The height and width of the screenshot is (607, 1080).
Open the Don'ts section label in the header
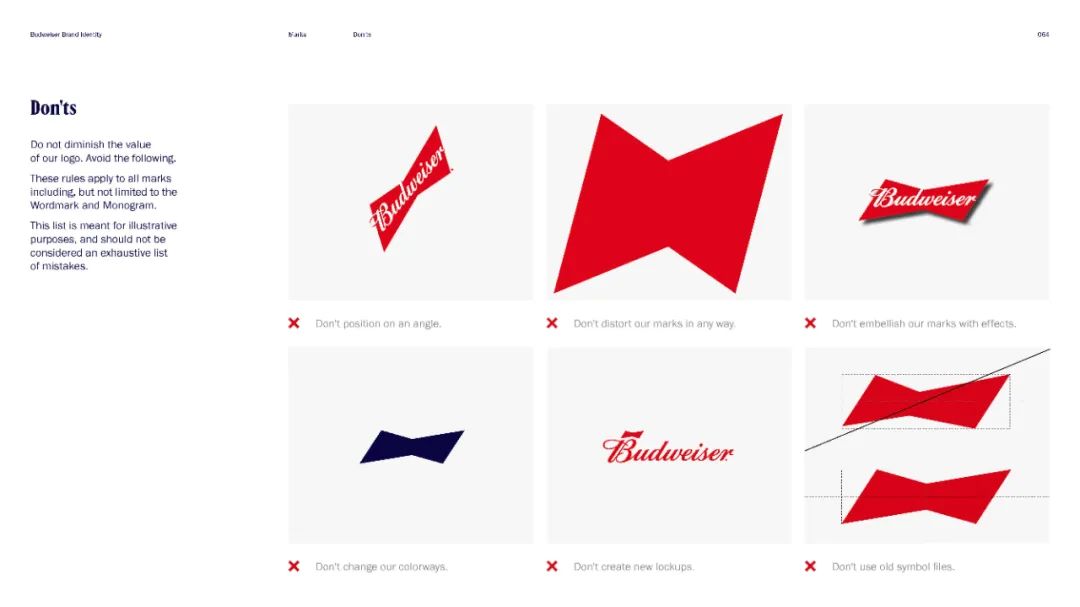[x=362, y=34]
